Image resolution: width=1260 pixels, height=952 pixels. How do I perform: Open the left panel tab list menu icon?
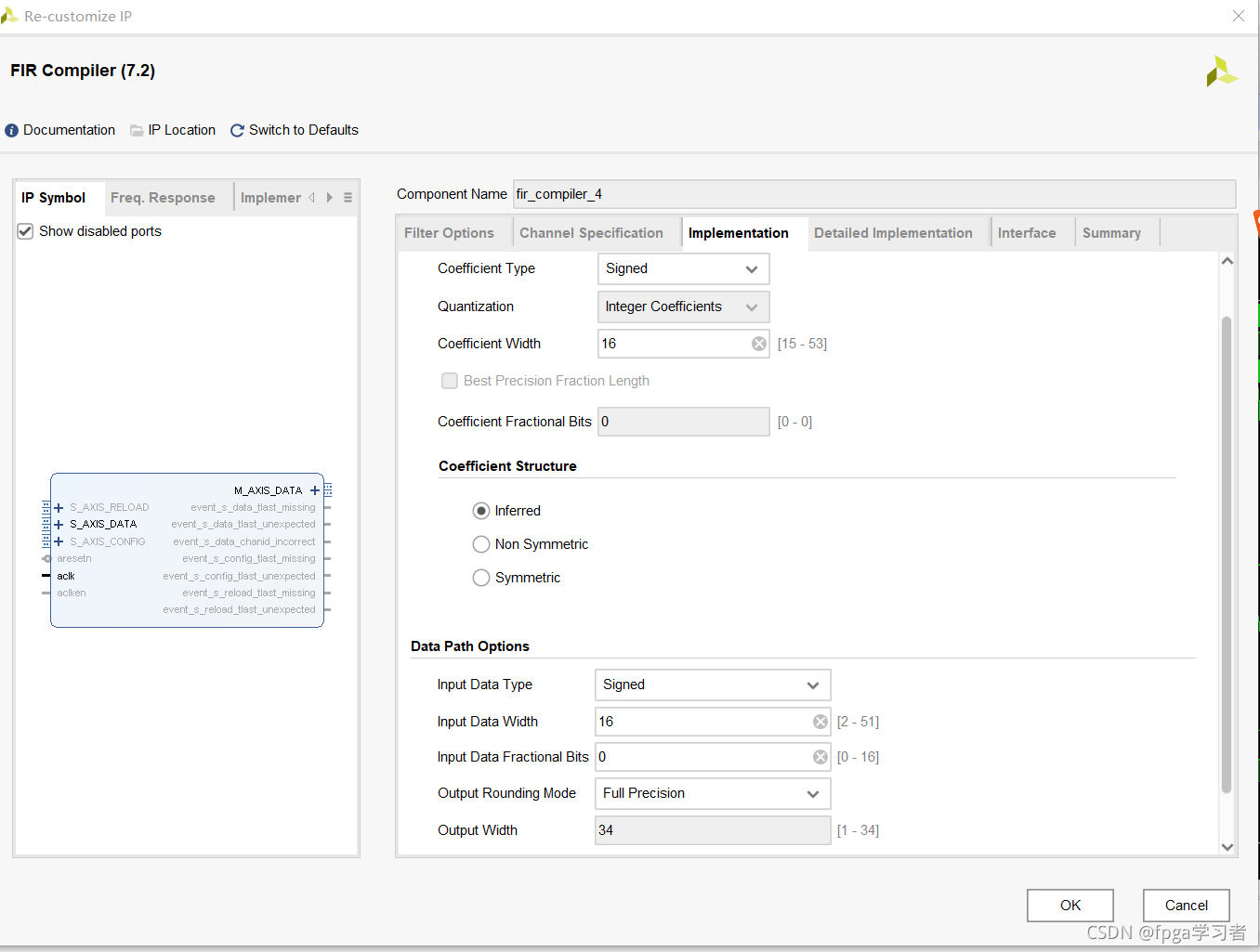(348, 198)
